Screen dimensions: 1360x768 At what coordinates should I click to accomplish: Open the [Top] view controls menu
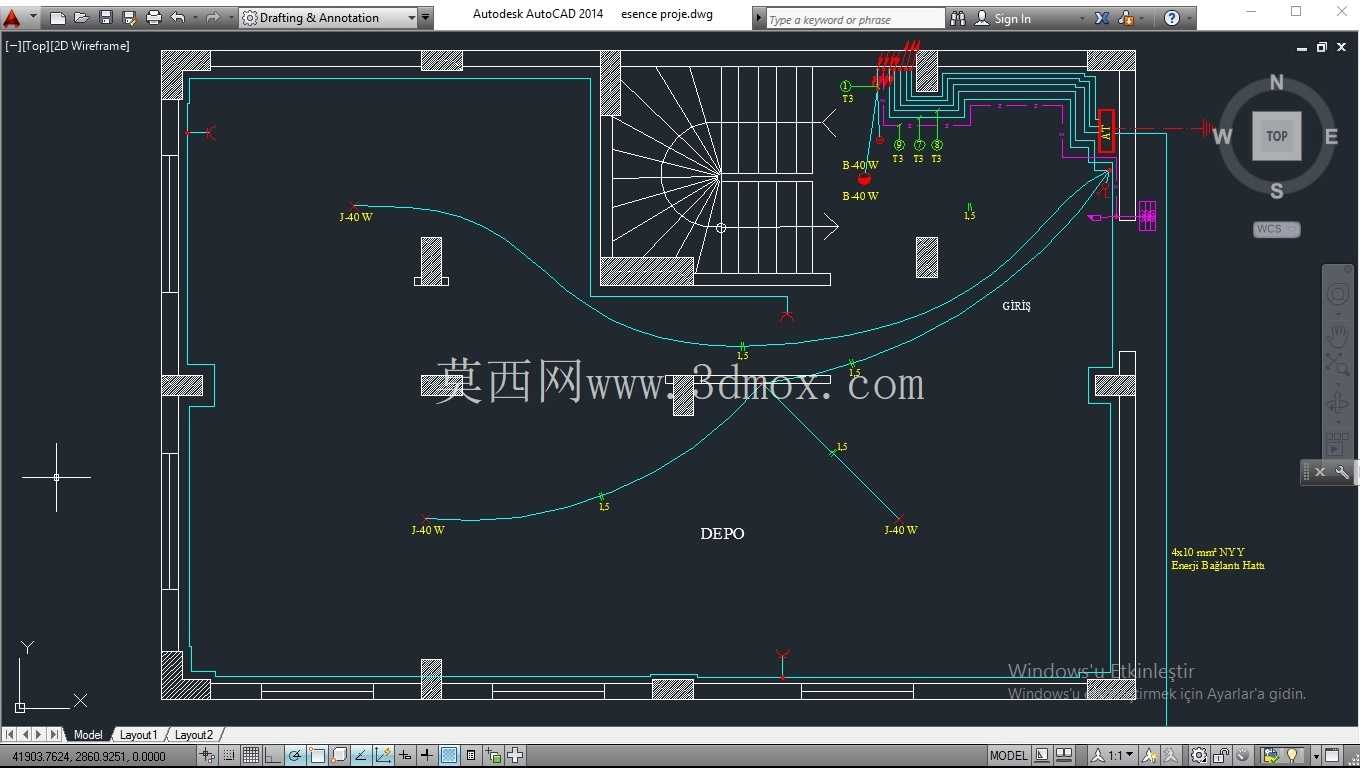[x=36, y=46]
